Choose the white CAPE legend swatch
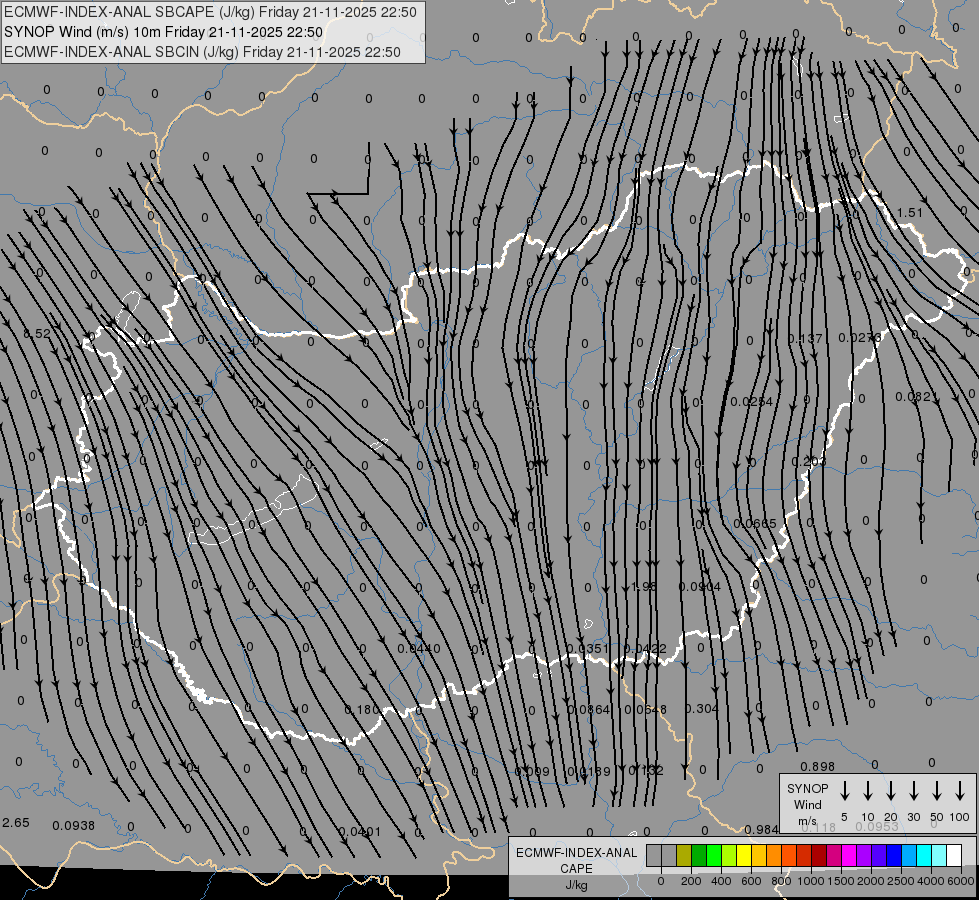 (954, 856)
